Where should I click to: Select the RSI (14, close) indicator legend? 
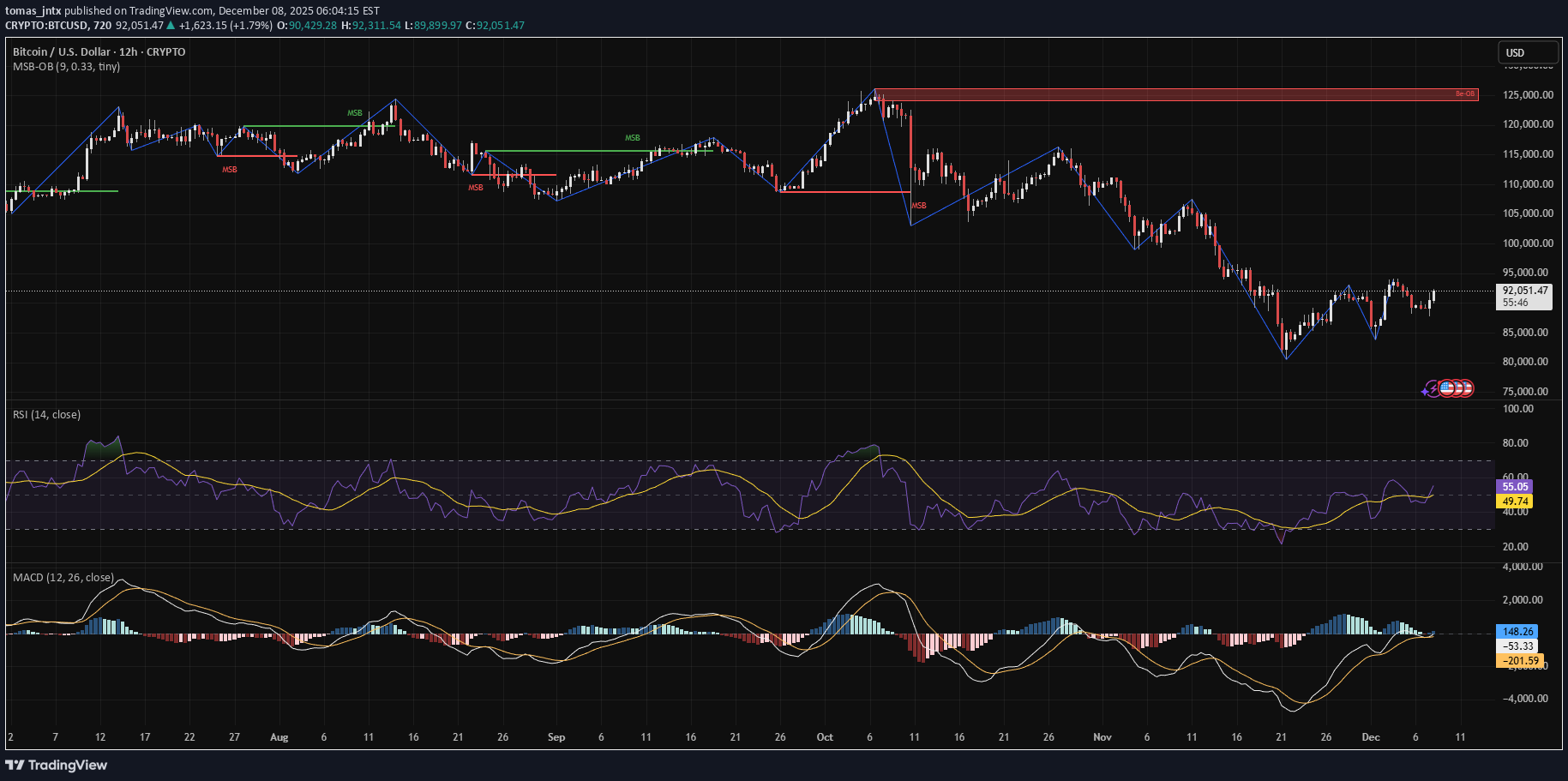pos(46,415)
